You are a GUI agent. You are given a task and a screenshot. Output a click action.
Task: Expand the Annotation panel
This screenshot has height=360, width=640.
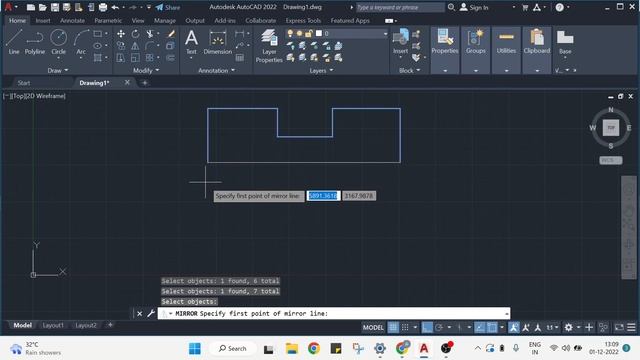[x=216, y=71]
